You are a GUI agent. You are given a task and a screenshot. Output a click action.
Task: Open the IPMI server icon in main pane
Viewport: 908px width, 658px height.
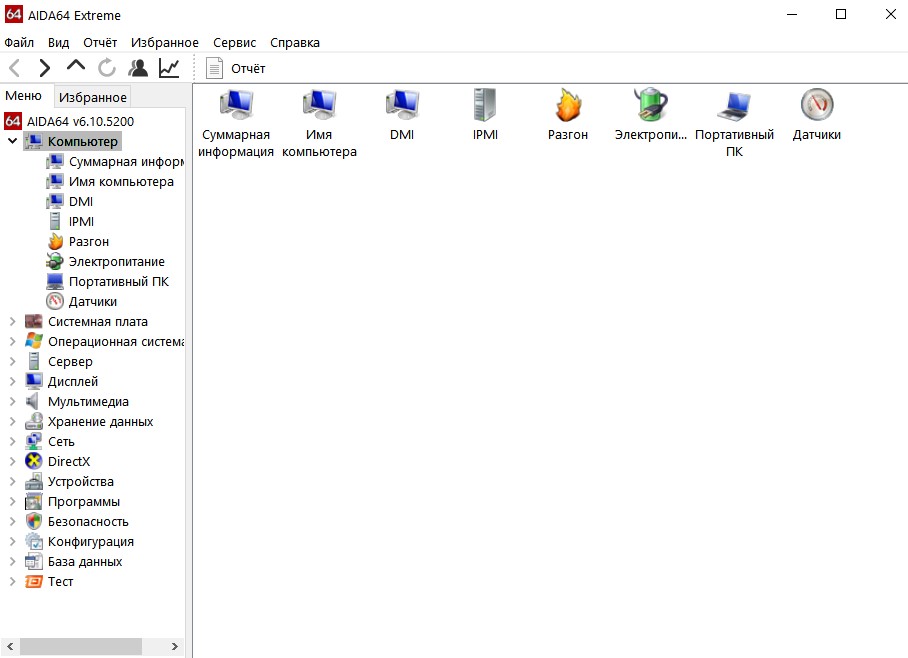coord(485,105)
